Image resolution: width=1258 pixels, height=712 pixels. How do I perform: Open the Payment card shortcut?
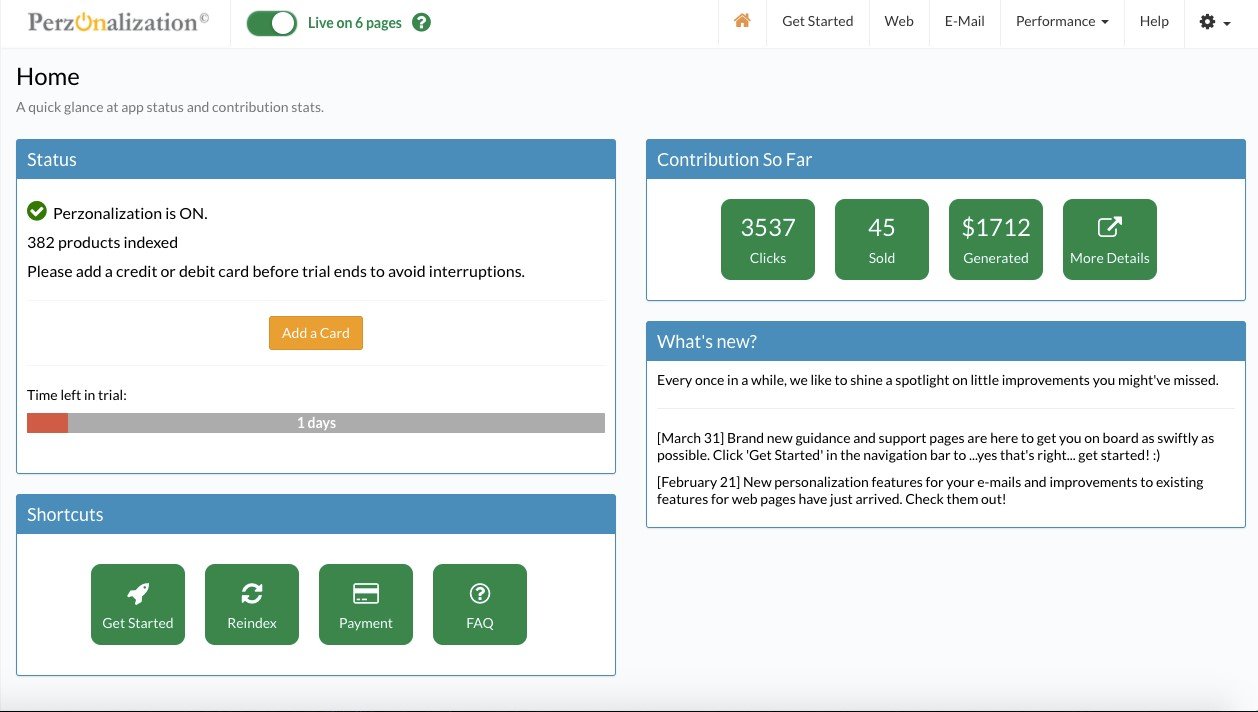(x=366, y=604)
